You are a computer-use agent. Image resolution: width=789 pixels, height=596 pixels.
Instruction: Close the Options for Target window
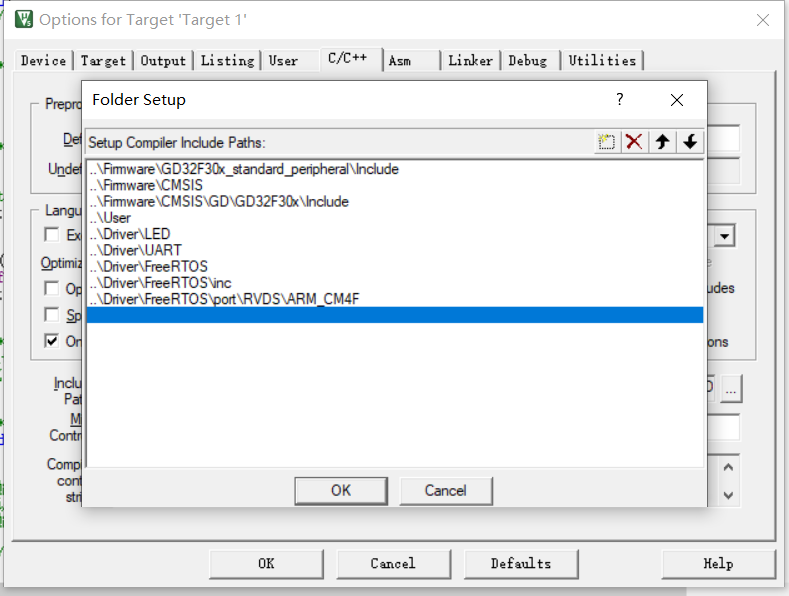763,20
